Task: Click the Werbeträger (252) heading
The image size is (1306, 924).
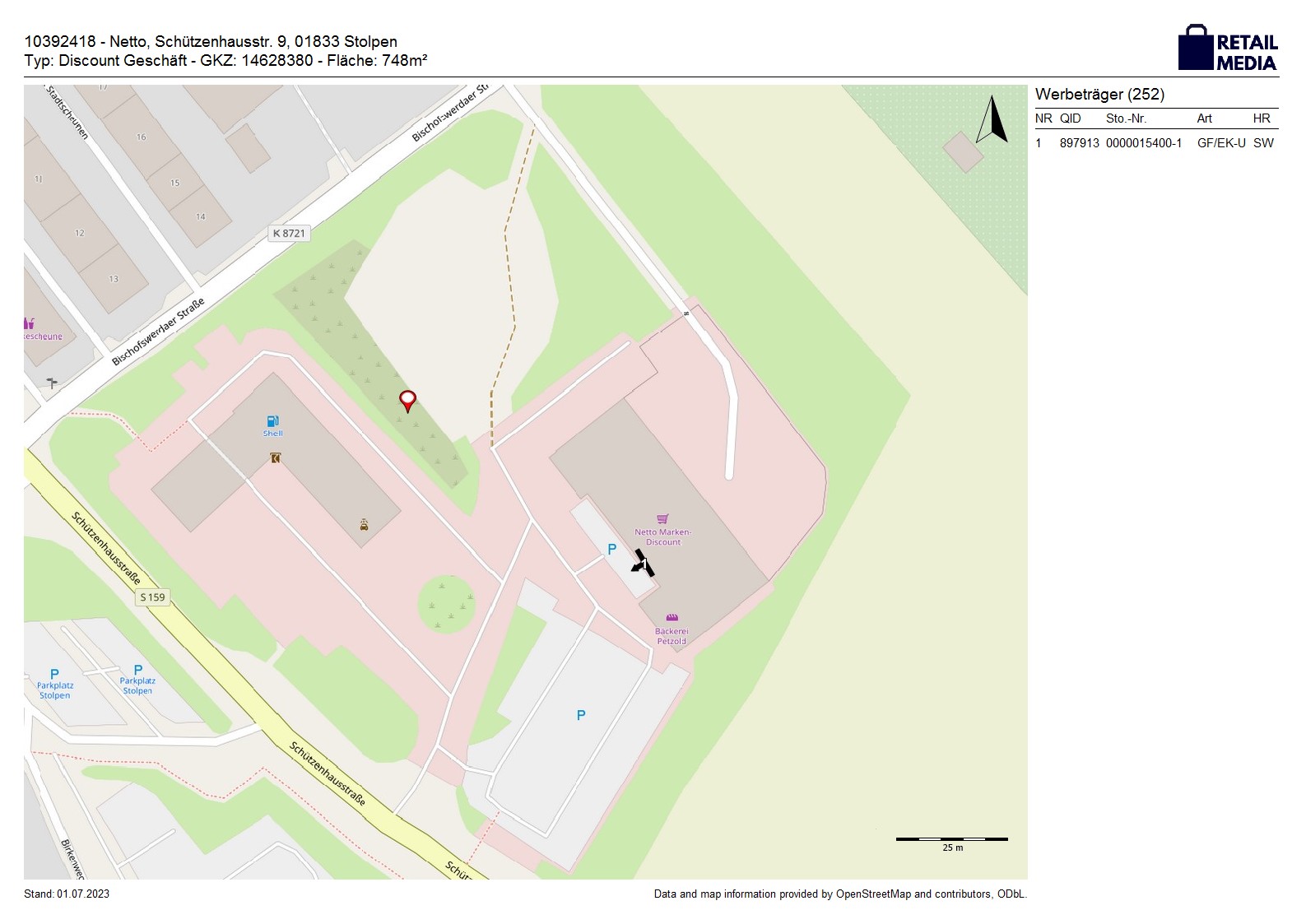Action: point(1099,95)
